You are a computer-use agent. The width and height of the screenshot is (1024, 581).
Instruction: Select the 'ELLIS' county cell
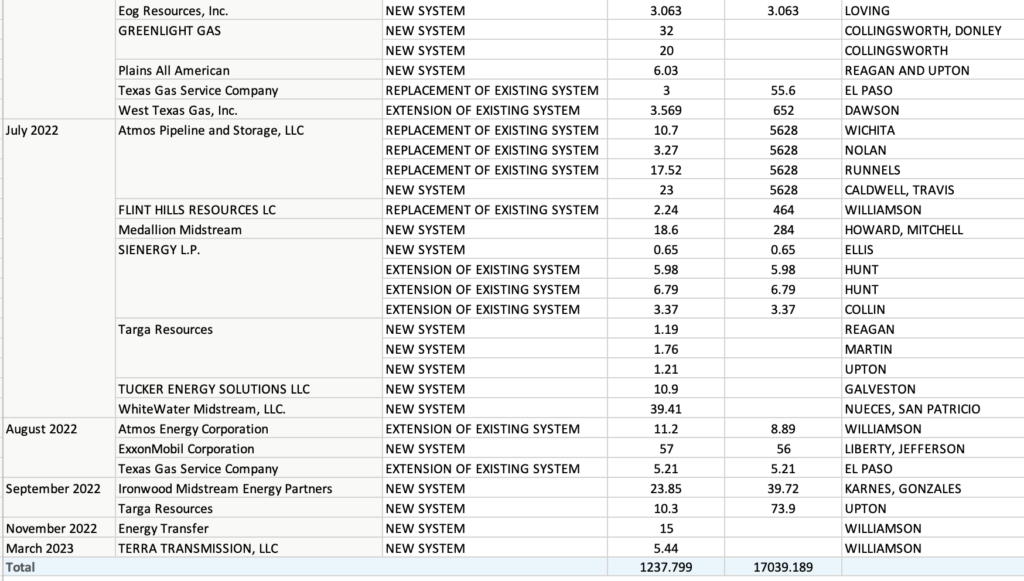point(933,249)
